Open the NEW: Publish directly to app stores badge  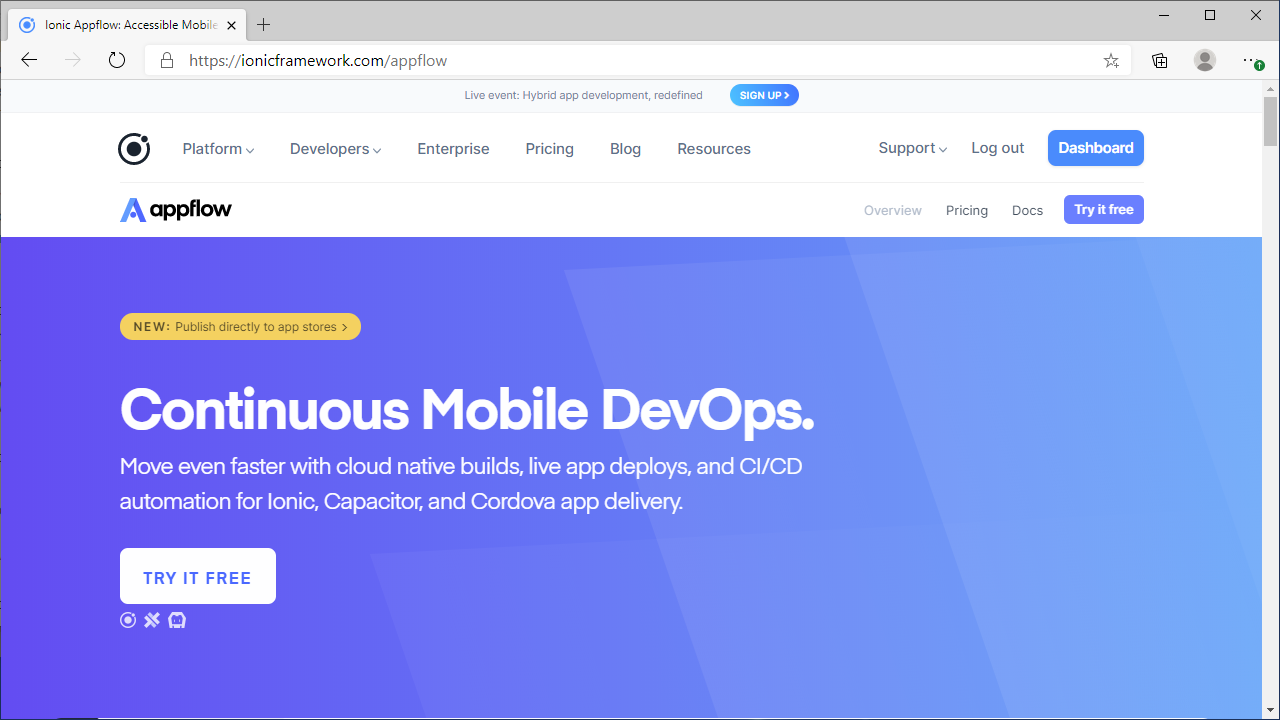[x=240, y=327]
